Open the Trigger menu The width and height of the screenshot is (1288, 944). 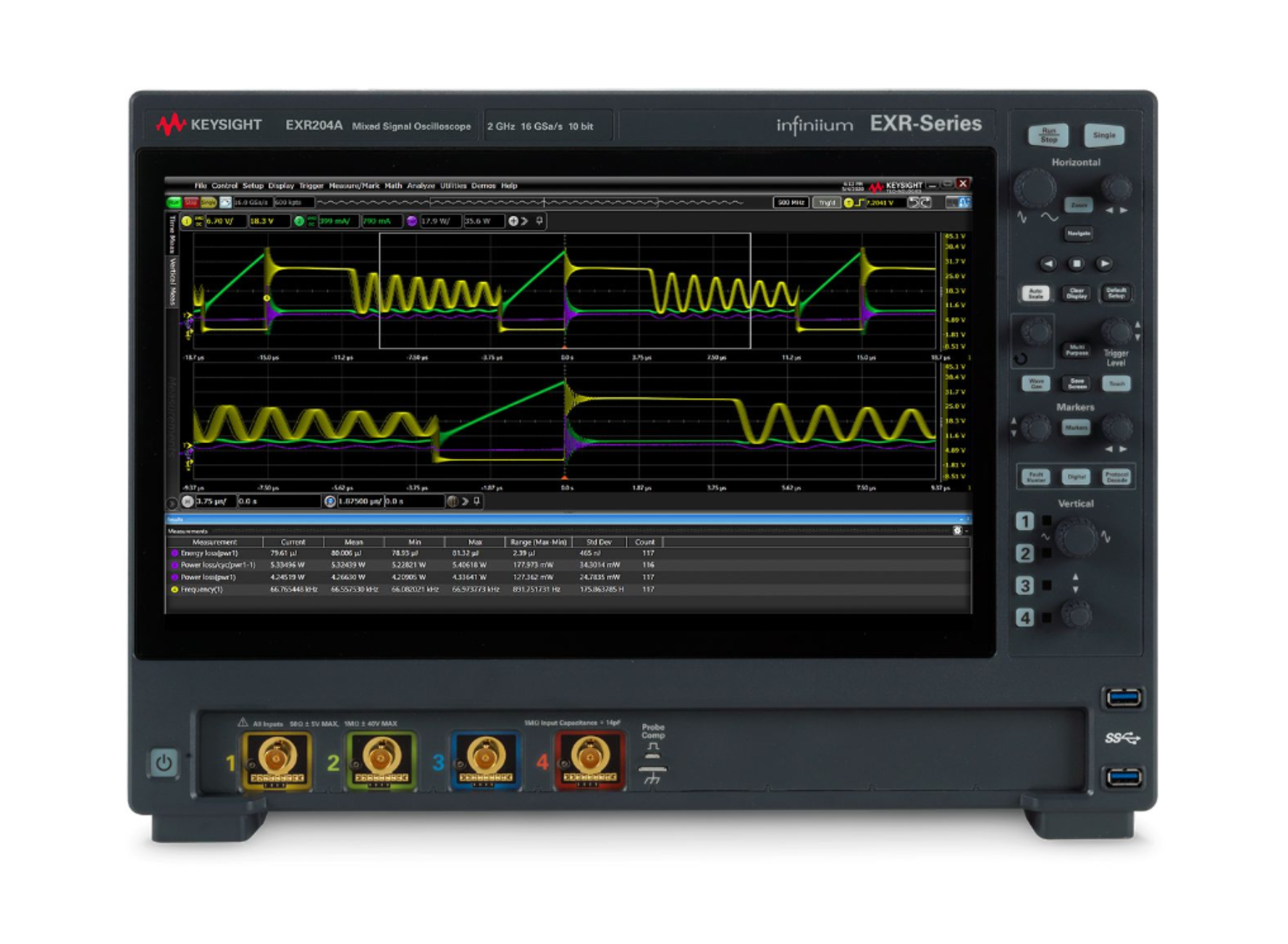(311, 186)
